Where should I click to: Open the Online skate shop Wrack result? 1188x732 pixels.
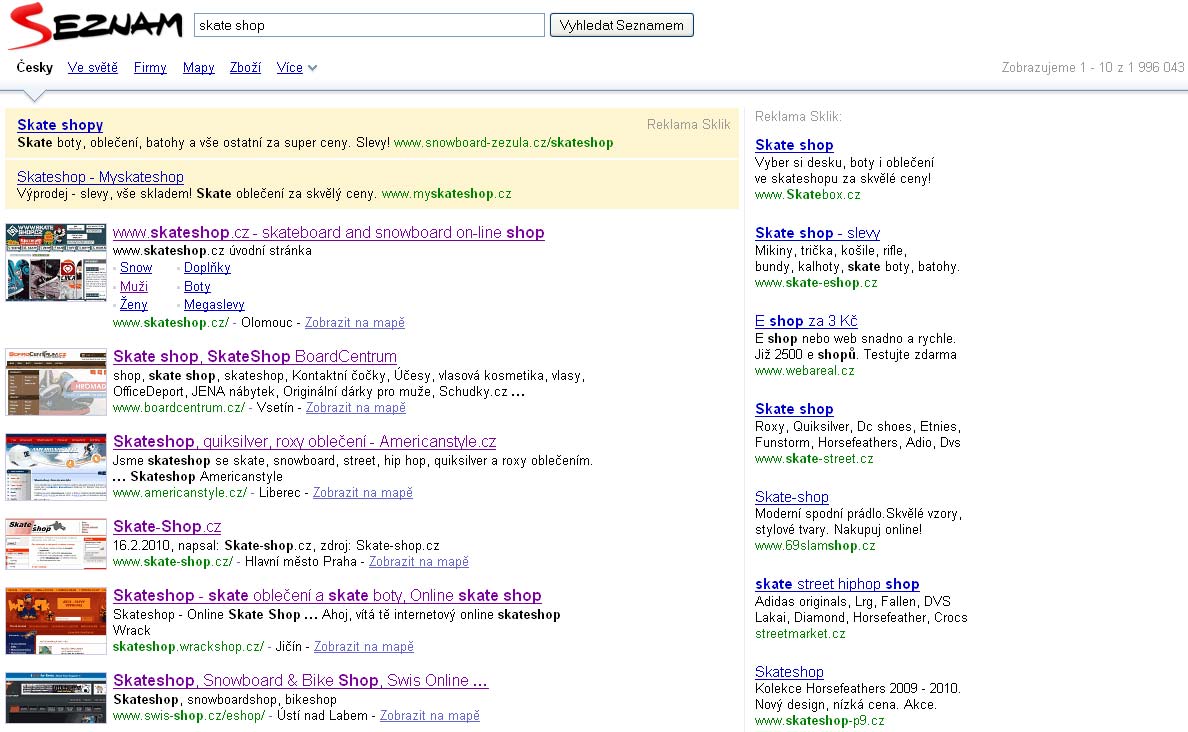[x=327, y=596]
